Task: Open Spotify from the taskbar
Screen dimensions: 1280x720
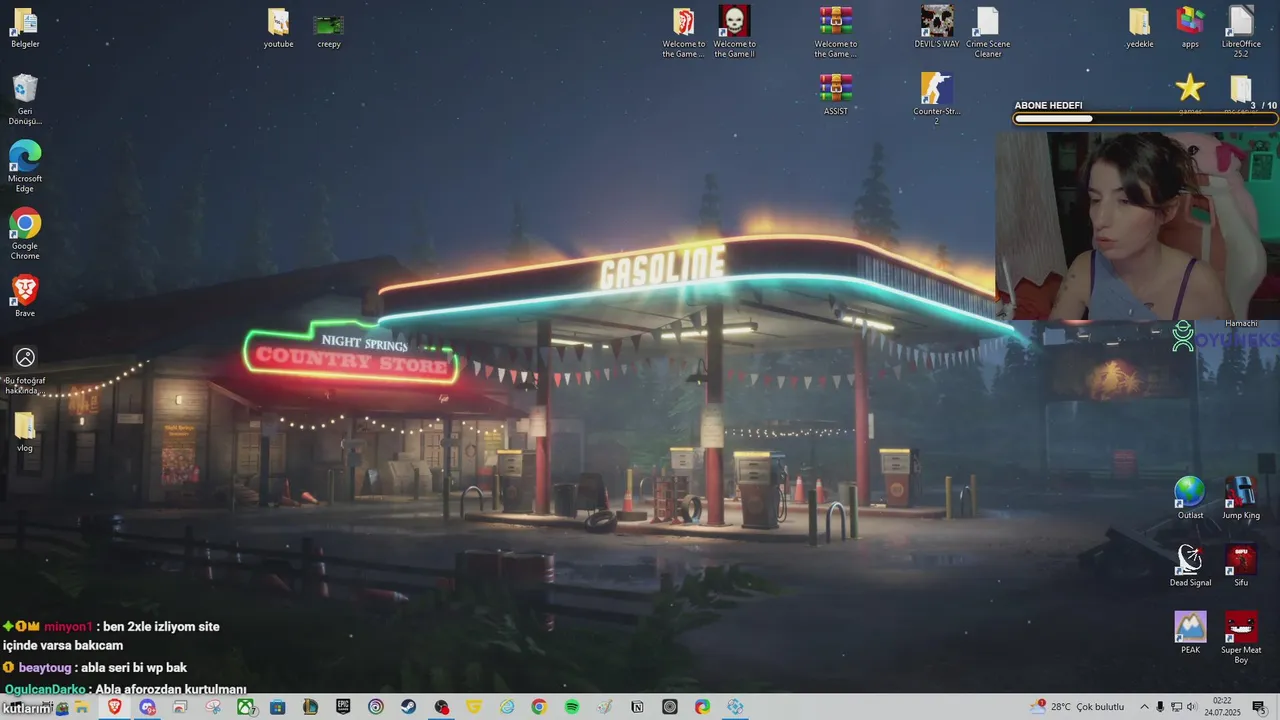Action: pyautogui.click(x=572, y=707)
